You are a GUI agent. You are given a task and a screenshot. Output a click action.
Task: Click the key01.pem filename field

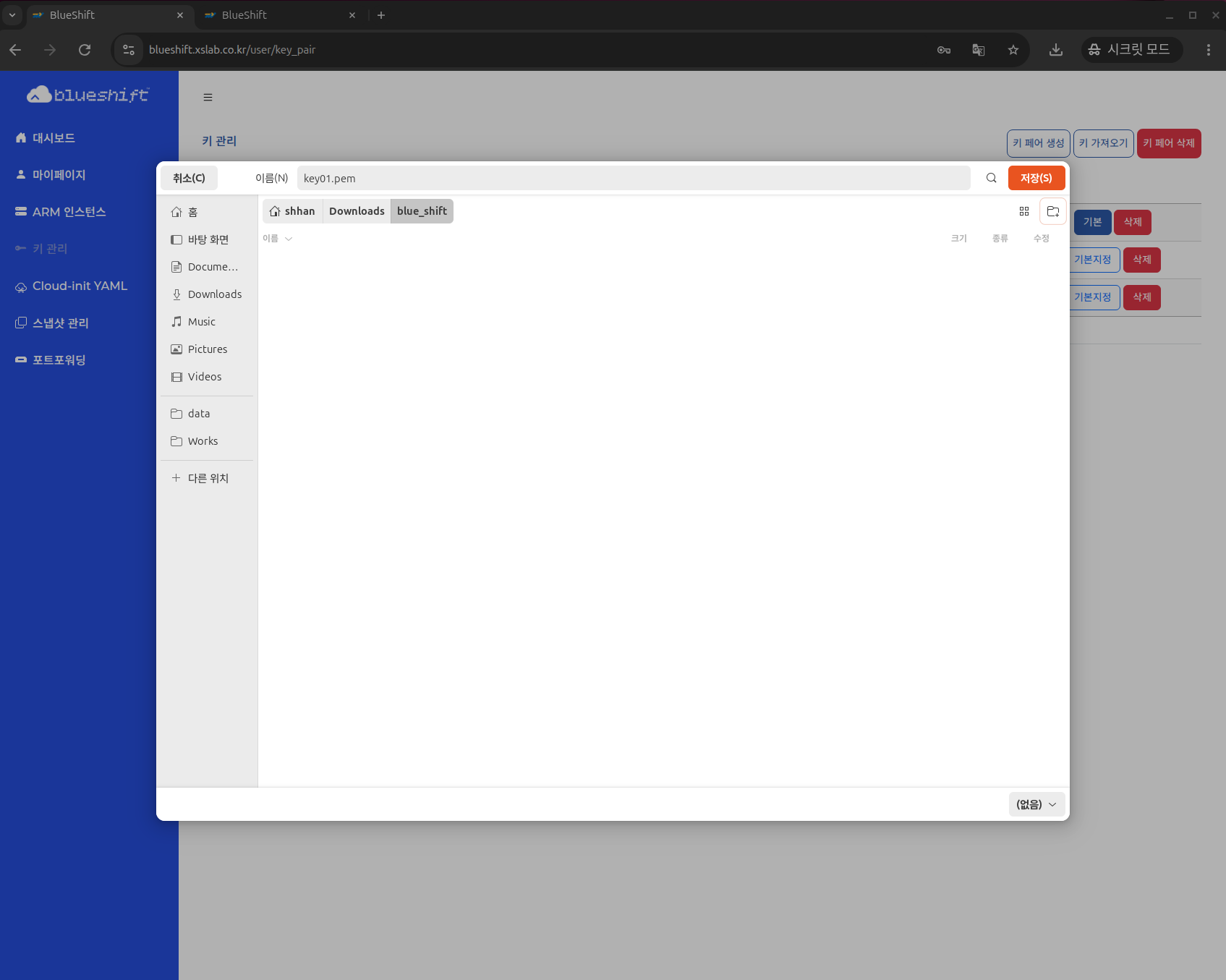point(633,179)
